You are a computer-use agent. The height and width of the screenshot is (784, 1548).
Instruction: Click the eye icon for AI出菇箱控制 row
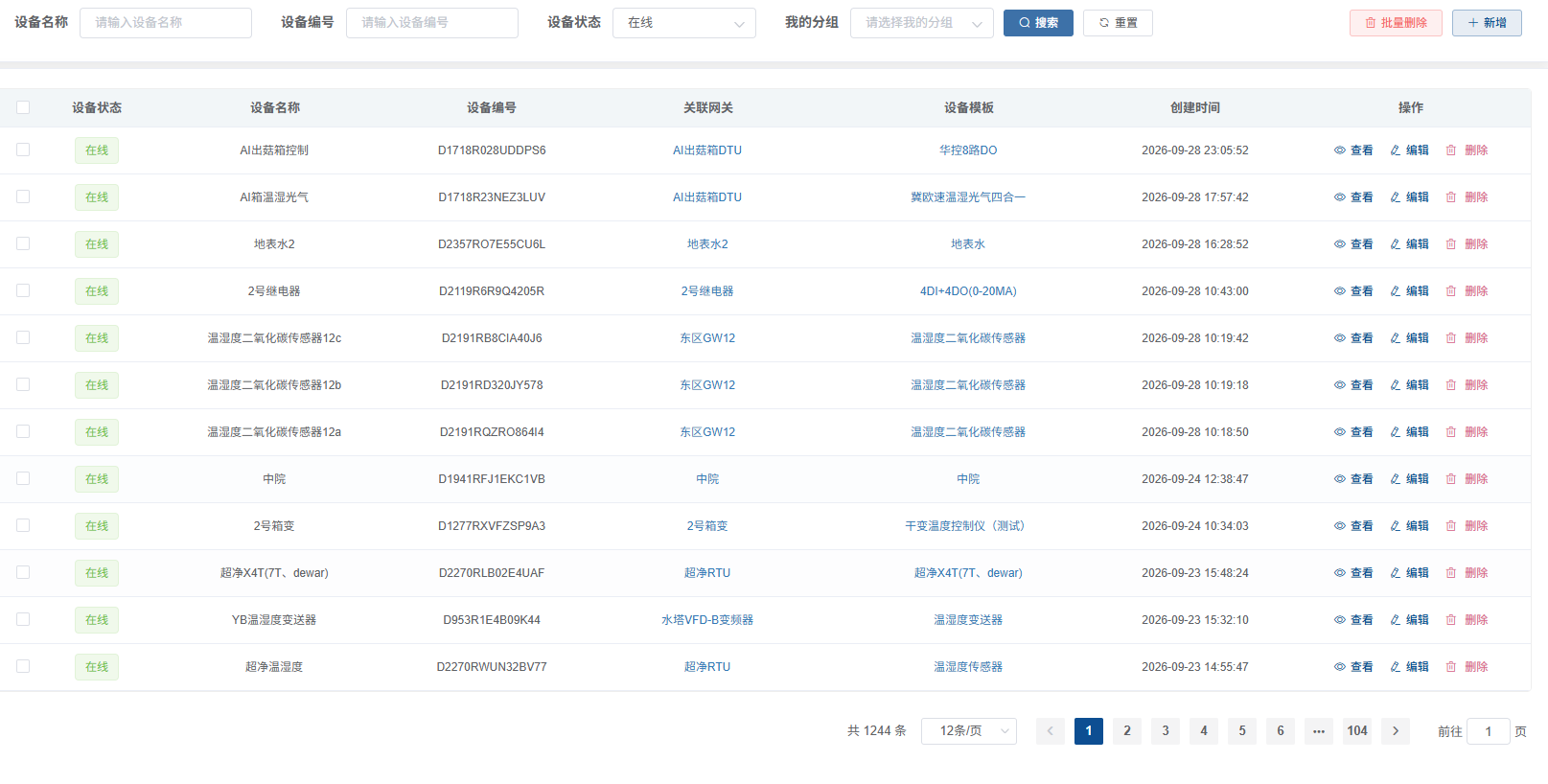(x=1339, y=150)
